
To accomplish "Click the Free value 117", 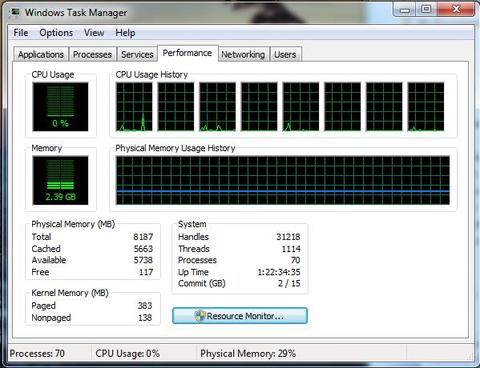I will point(146,272).
